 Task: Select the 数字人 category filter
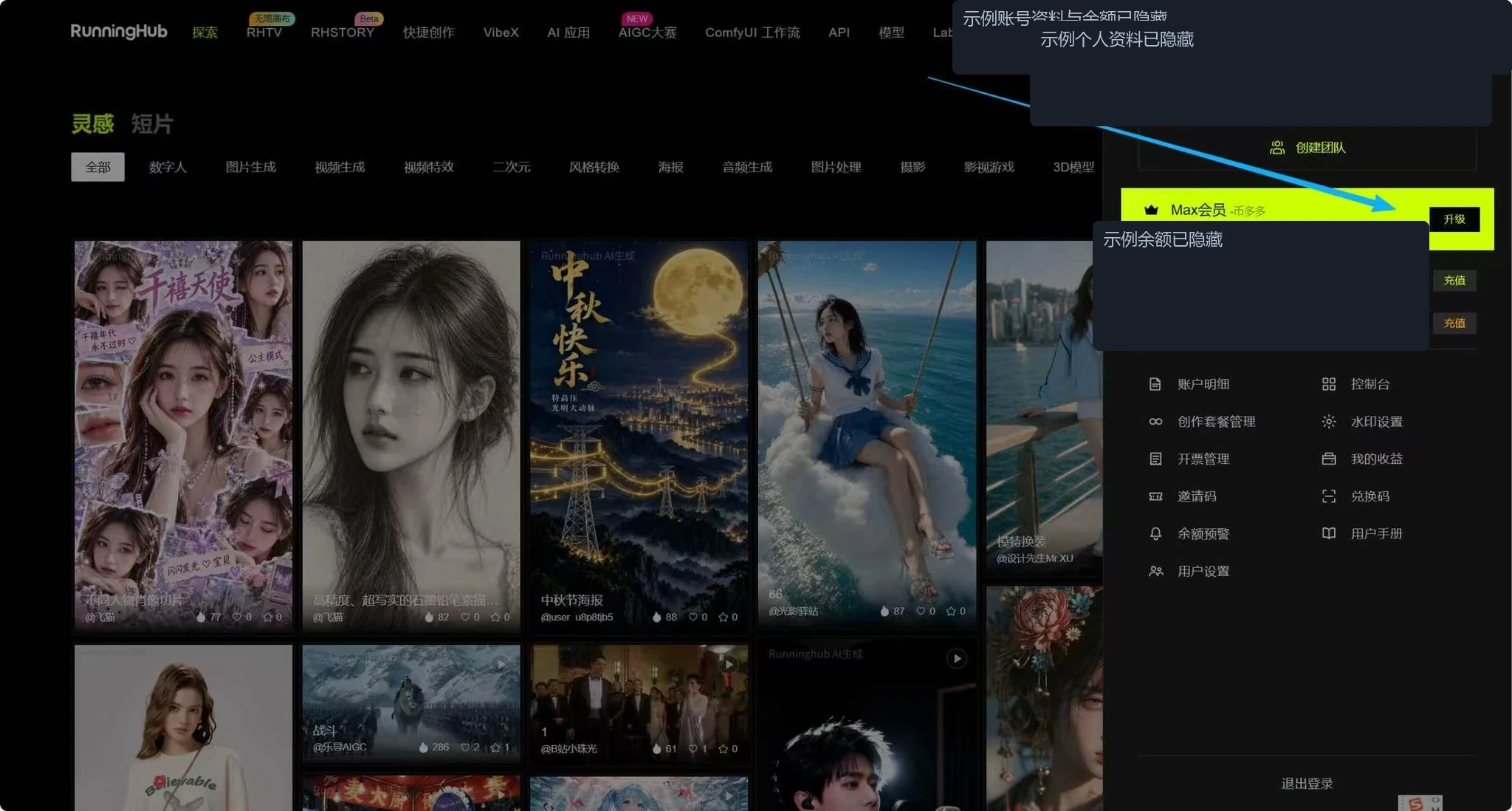tap(168, 167)
